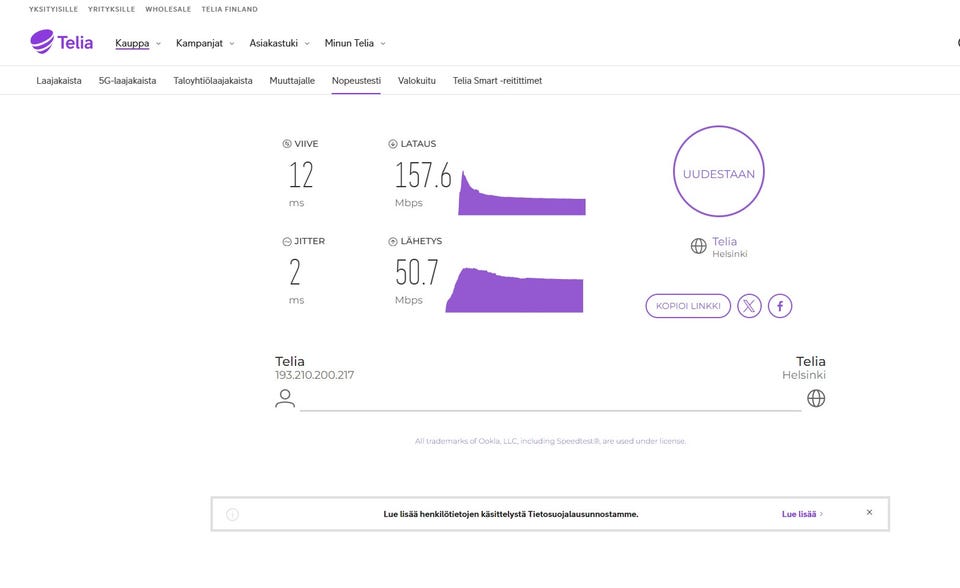Click the Telia server name link
Image resolution: width=960 pixels, height=588 pixels.
[x=724, y=241]
